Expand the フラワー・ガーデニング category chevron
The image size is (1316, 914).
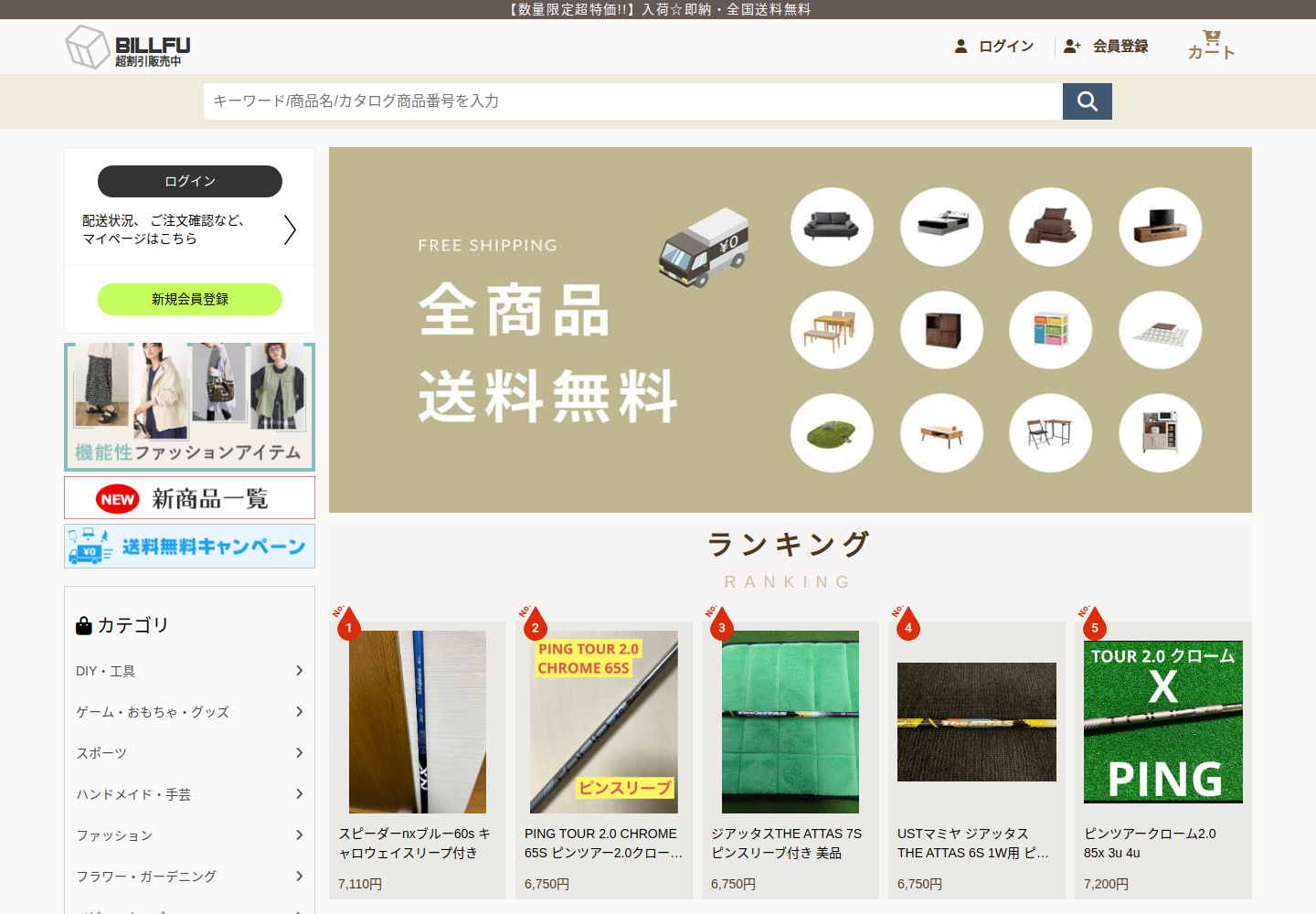299,877
